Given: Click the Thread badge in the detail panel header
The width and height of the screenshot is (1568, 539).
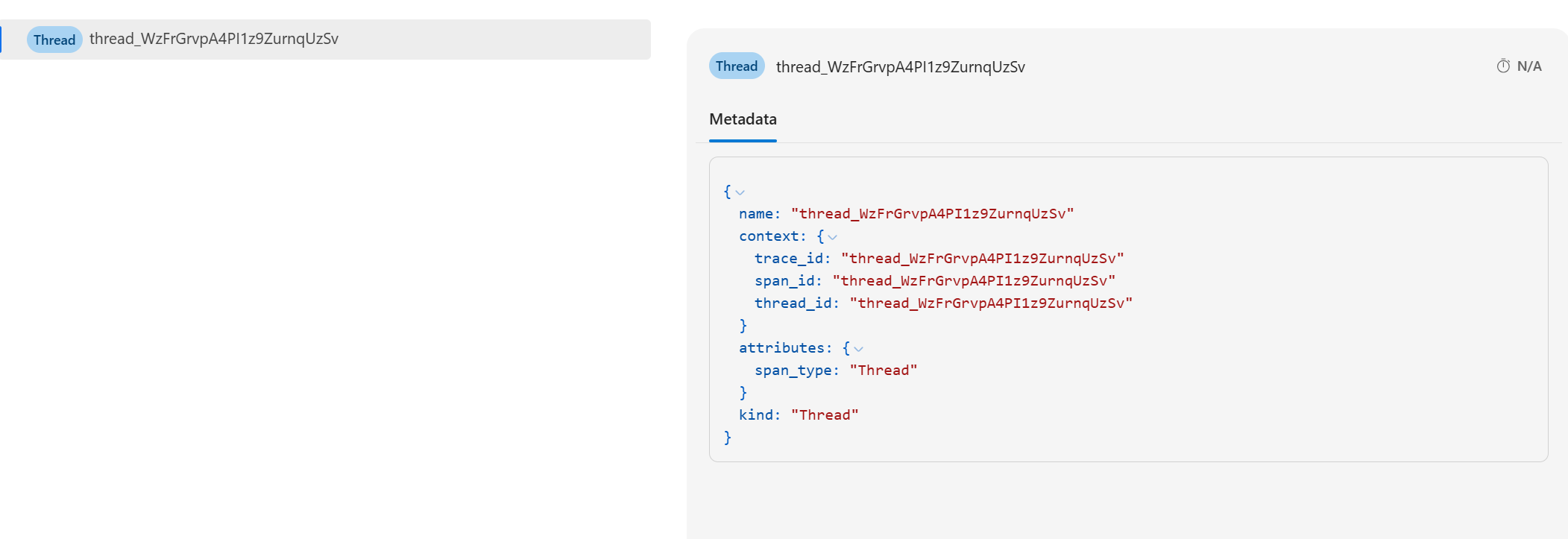Looking at the screenshot, I should (x=737, y=66).
